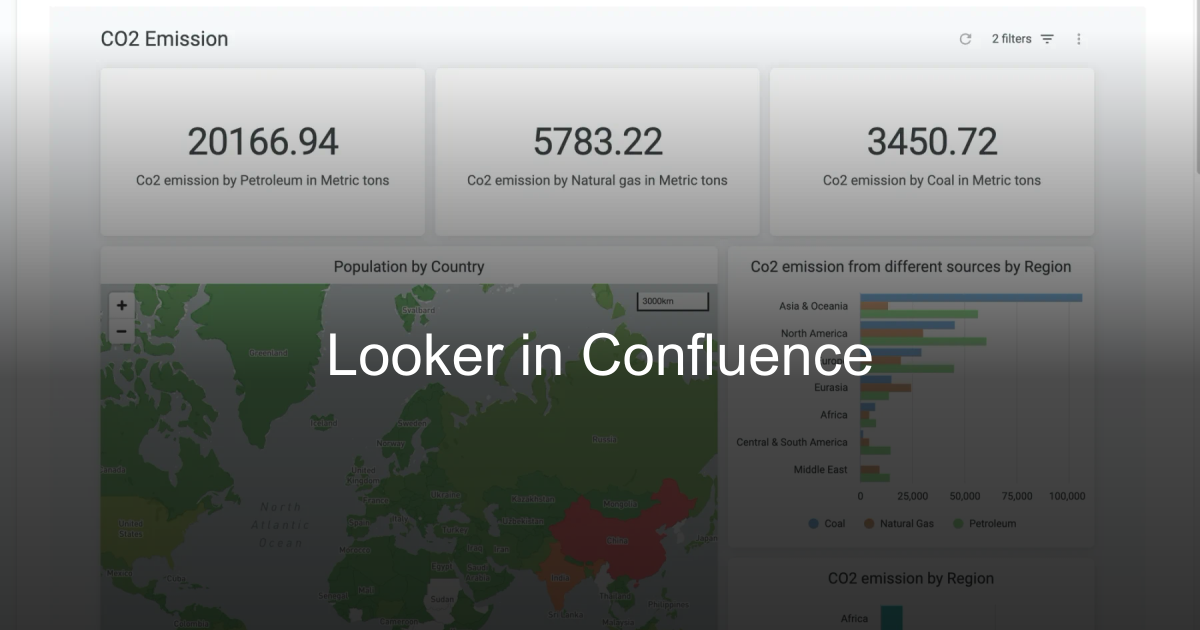Click the 50,000 x-axis tick label

(965, 496)
